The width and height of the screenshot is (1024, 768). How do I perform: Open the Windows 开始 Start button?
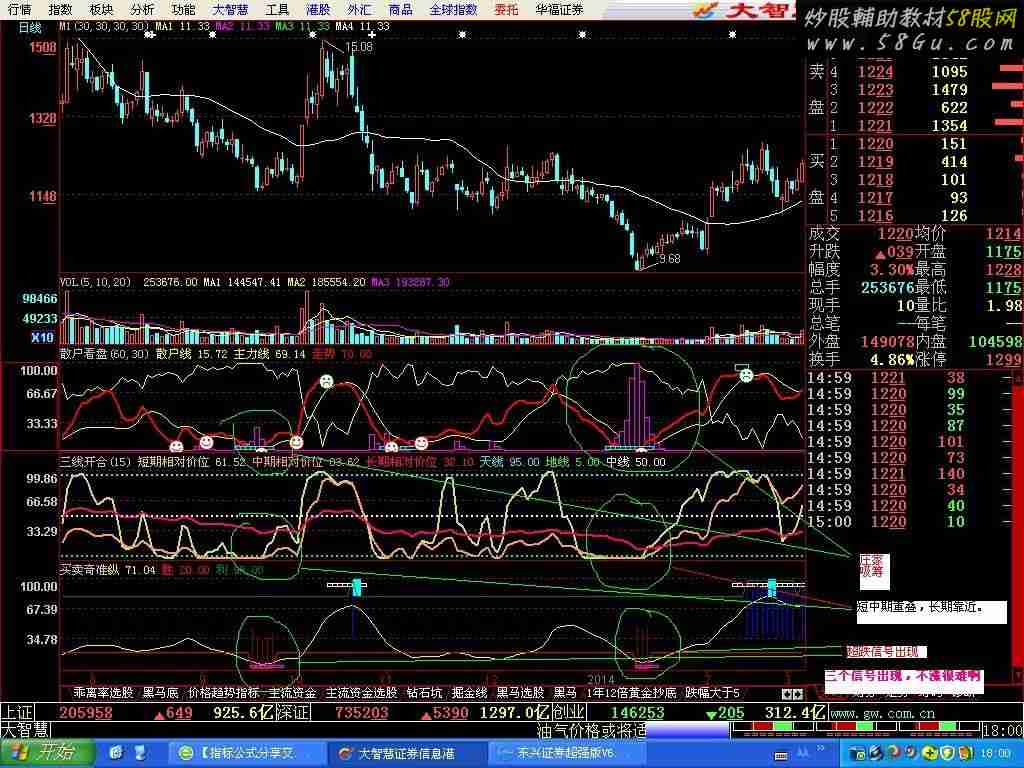(46, 754)
